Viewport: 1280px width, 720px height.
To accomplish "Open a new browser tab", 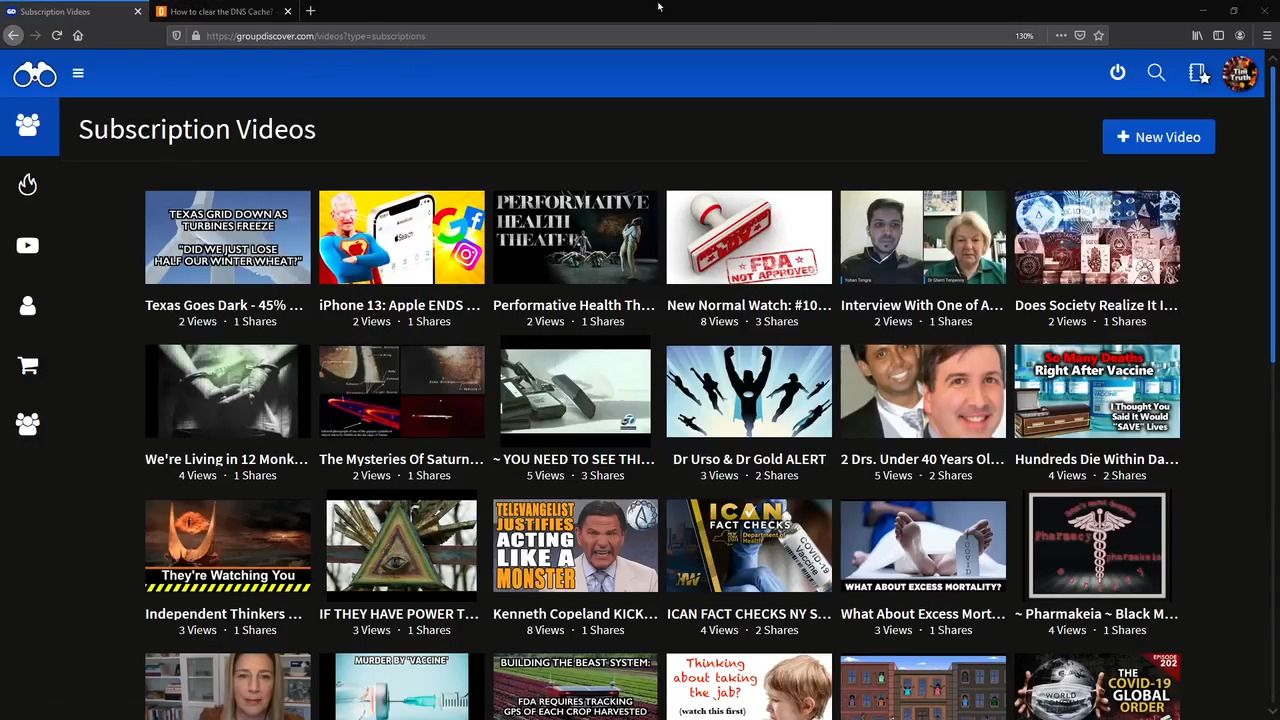I will point(310,11).
